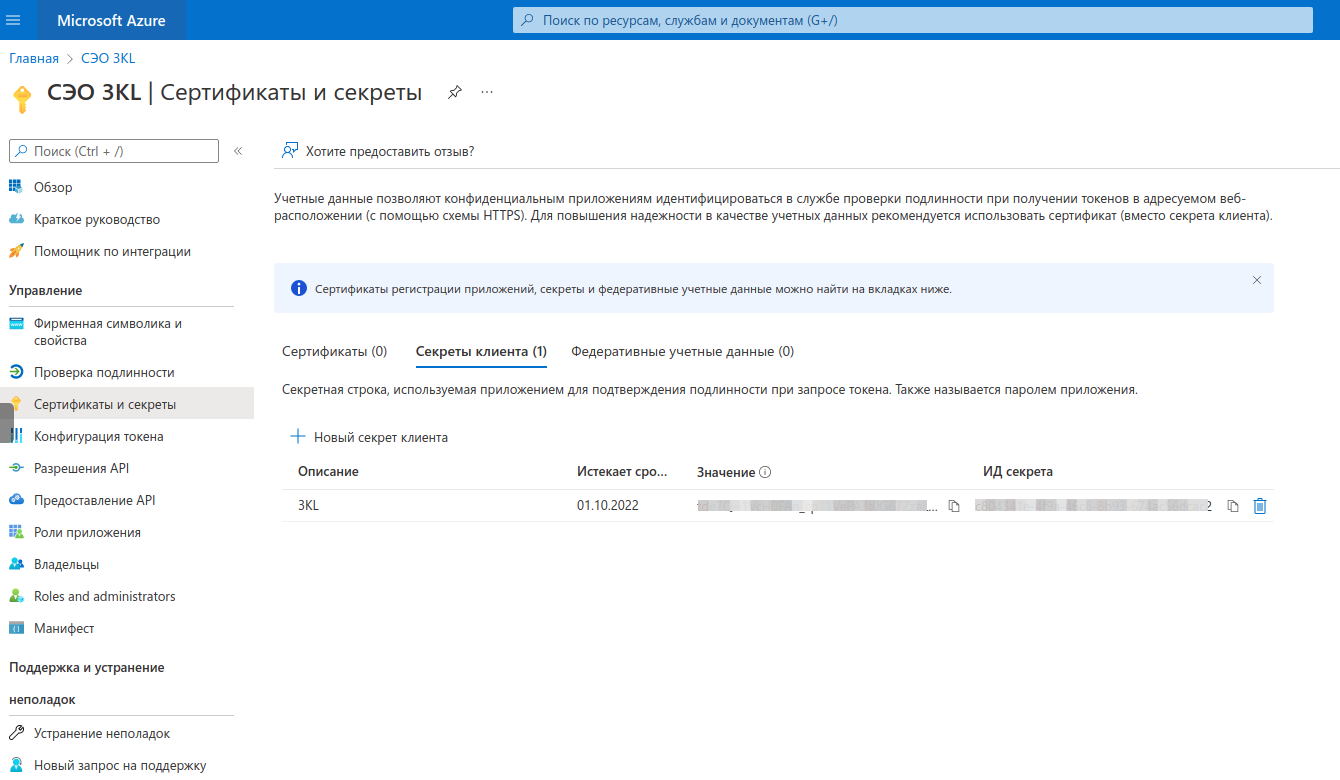
Task: Click the Конфигурация токена bars icon
Action: click(x=16, y=436)
